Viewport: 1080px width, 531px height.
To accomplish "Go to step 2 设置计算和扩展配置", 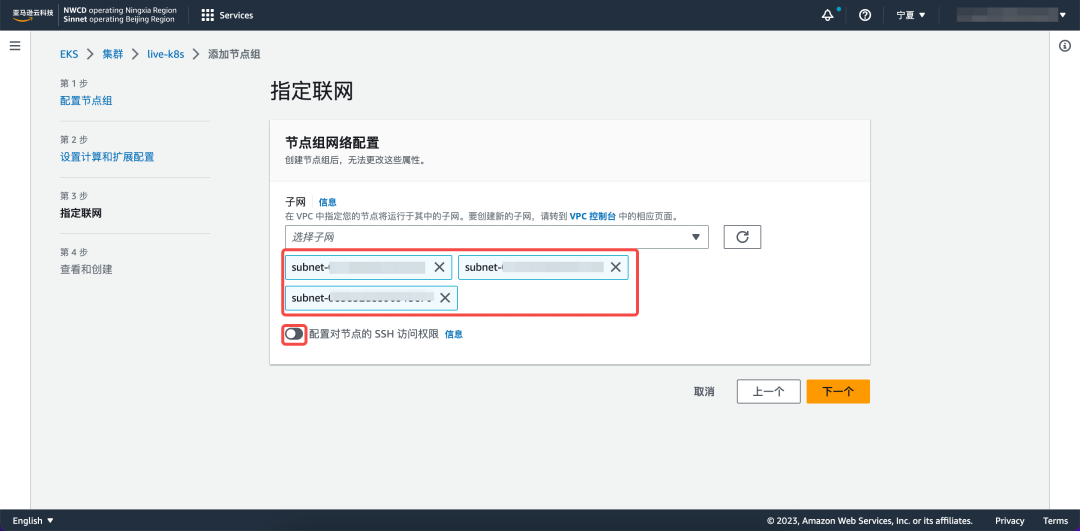I will (x=107, y=156).
